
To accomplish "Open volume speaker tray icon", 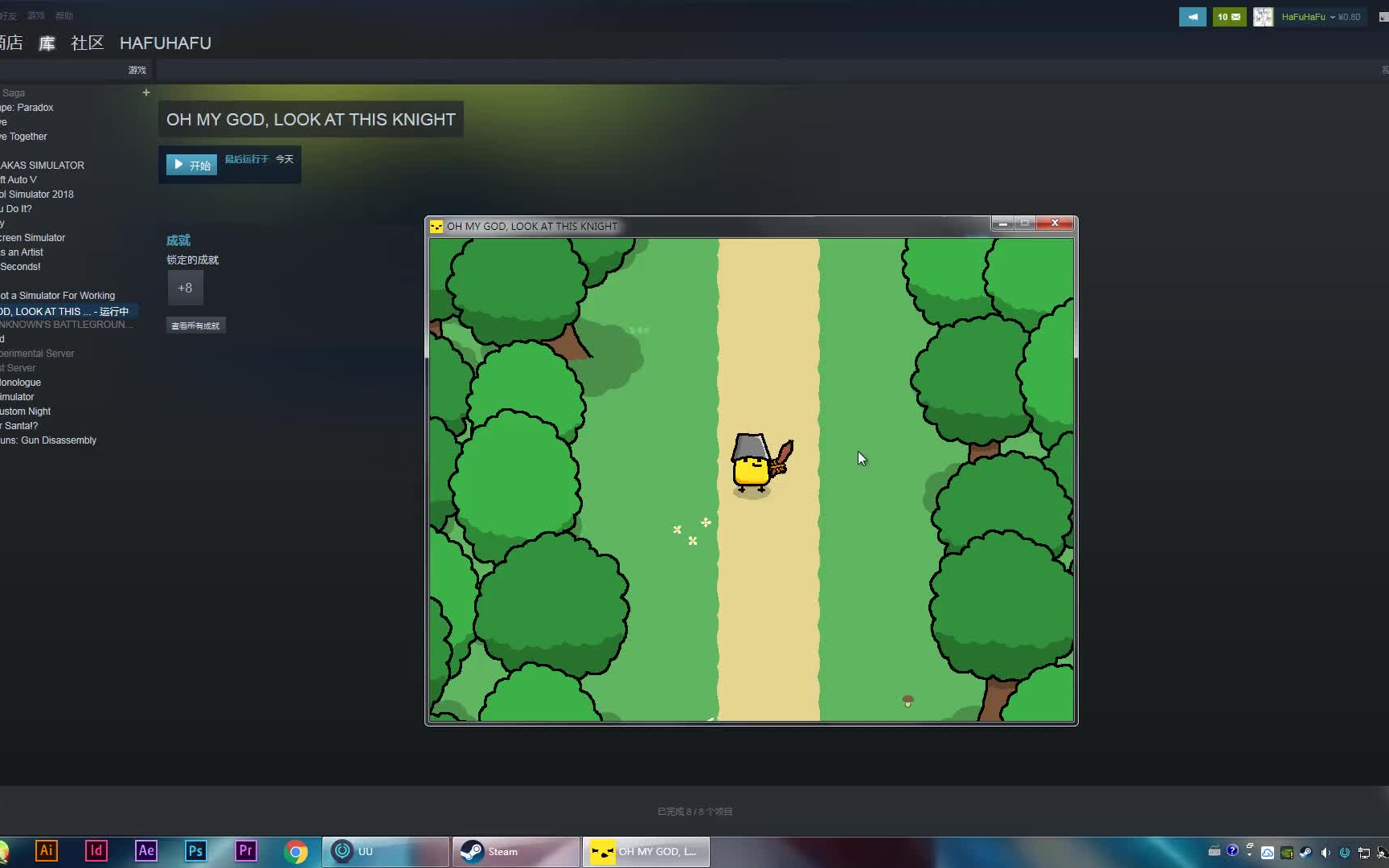I will (1325, 853).
